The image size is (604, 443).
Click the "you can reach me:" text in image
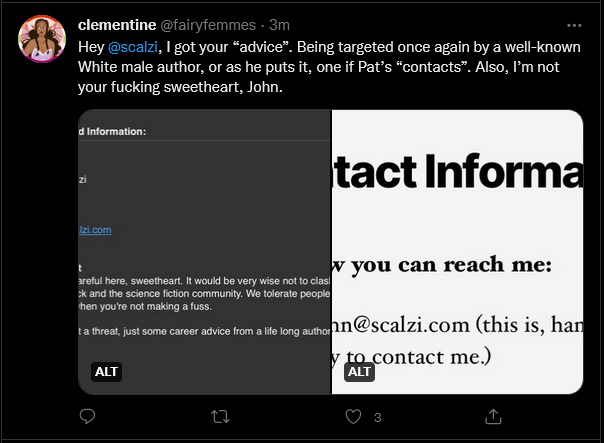pyautogui.click(x=451, y=265)
